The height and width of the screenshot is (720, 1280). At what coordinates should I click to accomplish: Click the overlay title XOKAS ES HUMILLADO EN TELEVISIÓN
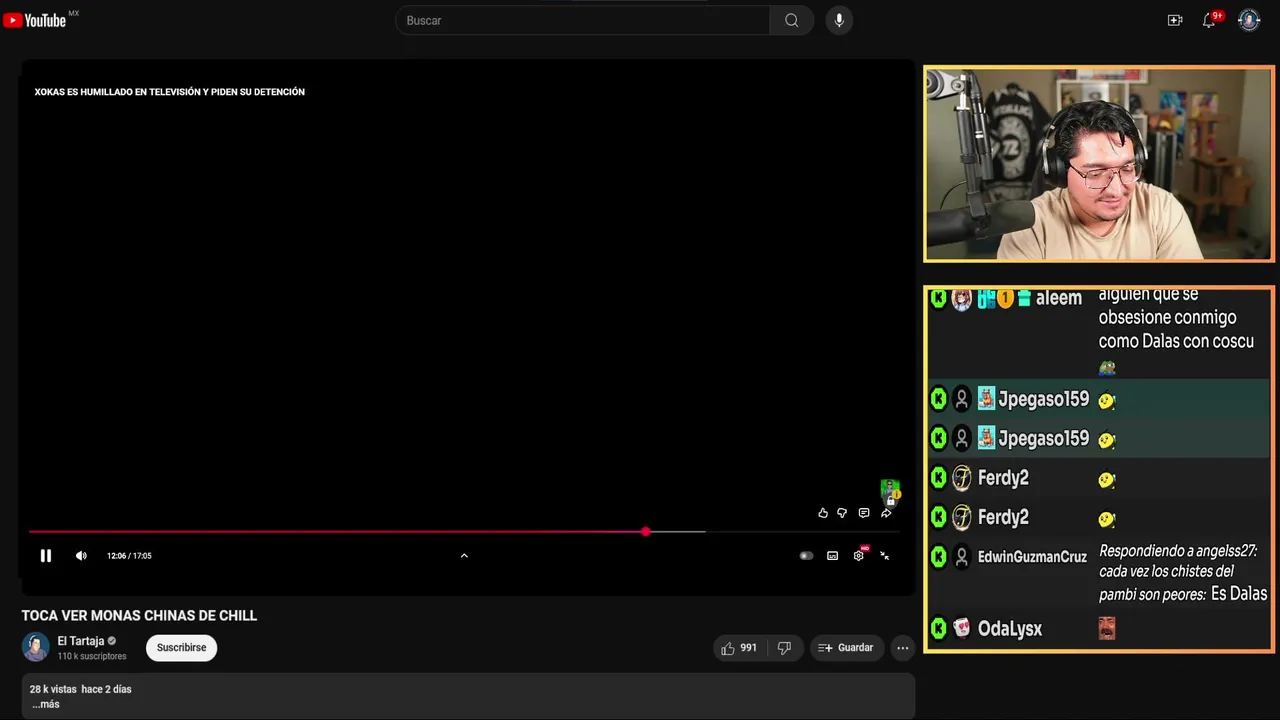(169, 92)
